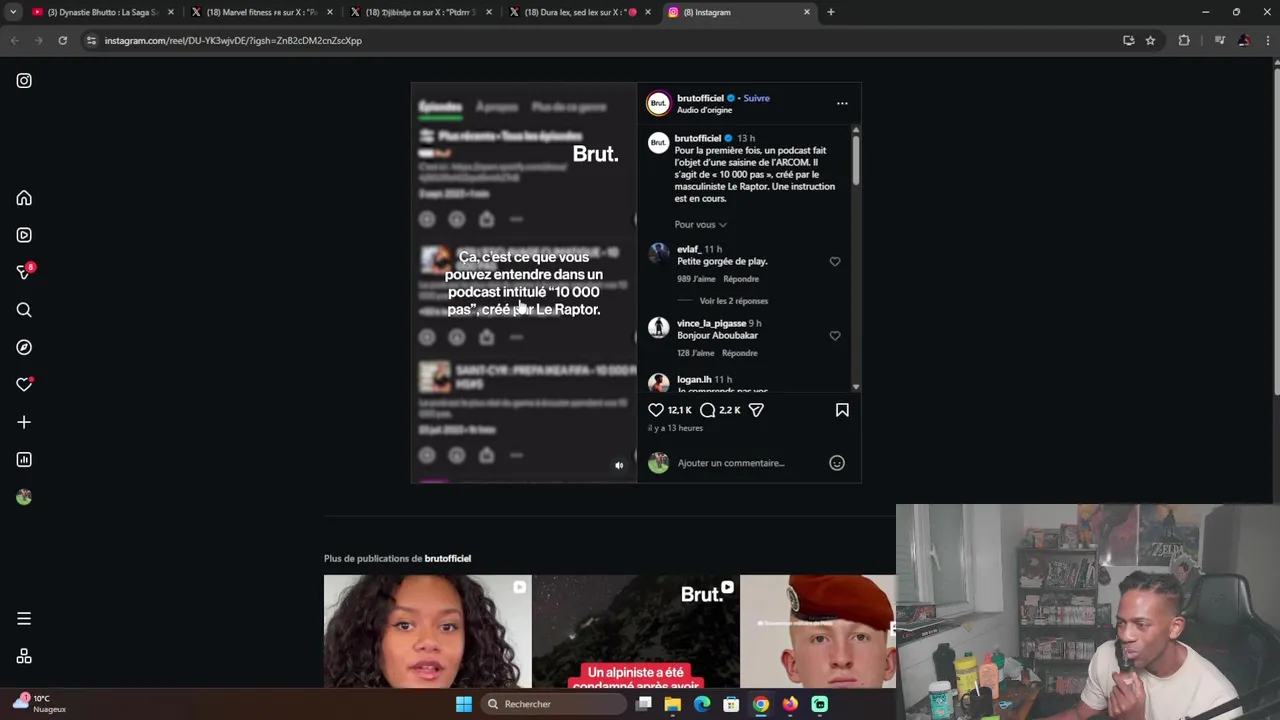The image size is (1280, 720).
Task: Switch to the Dura lex, sed lex X tab
Action: 580,12
